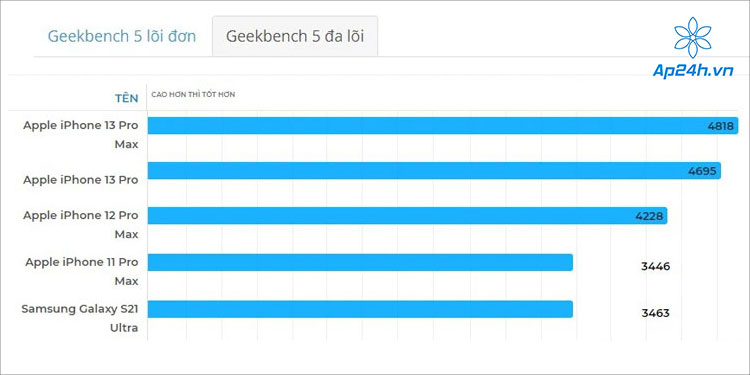This screenshot has width=750, height=375.
Task: Select the Apple iPhone 12 Pro Max label
Action: click(x=81, y=224)
